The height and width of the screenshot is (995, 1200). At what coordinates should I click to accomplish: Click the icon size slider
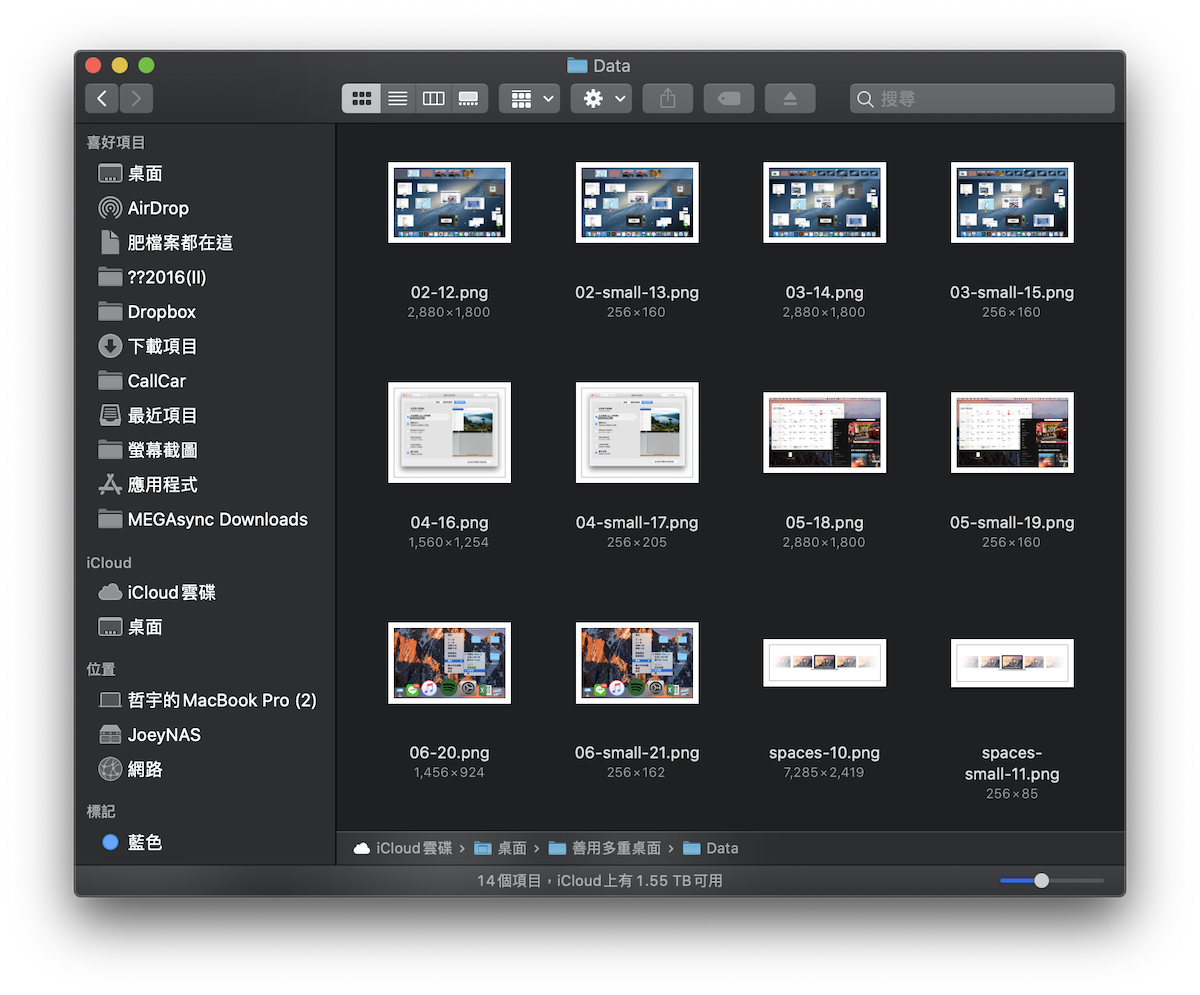click(x=1052, y=881)
